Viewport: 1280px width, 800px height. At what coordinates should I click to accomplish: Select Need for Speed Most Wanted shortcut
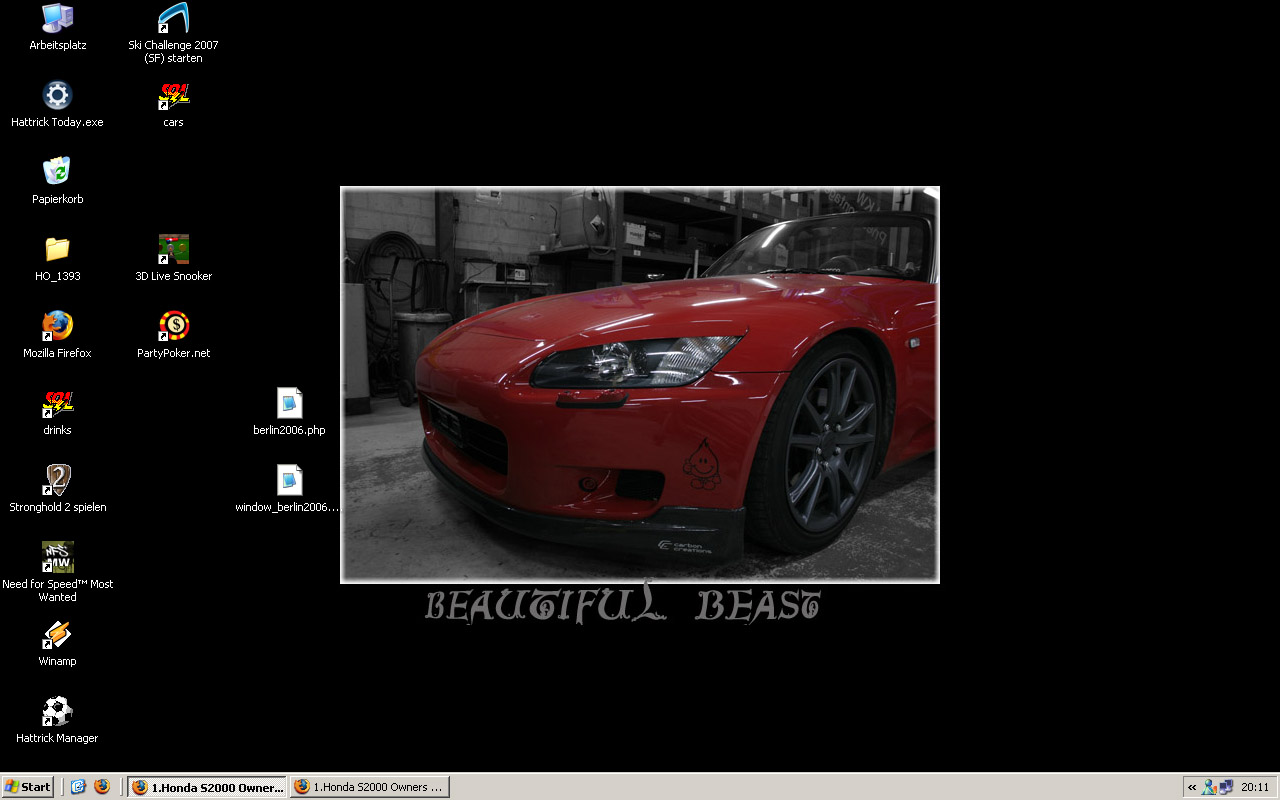point(57,558)
